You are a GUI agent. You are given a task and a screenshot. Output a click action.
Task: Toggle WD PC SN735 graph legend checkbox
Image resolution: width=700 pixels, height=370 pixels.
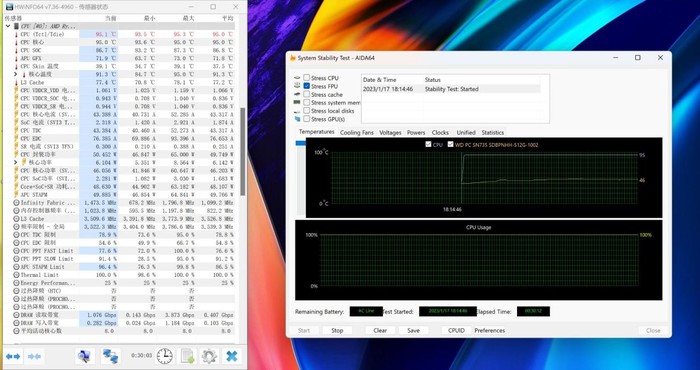coord(450,145)
